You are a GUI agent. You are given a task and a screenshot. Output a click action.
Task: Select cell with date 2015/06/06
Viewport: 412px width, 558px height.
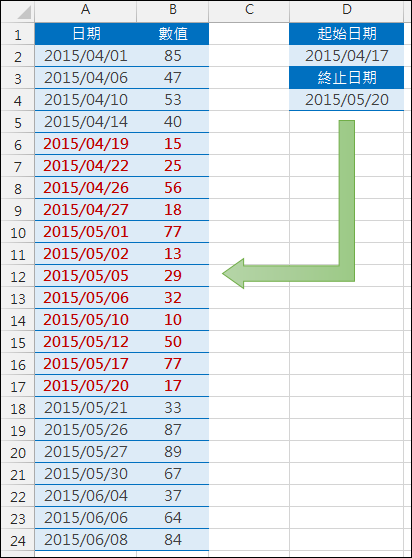coord(85,518)
